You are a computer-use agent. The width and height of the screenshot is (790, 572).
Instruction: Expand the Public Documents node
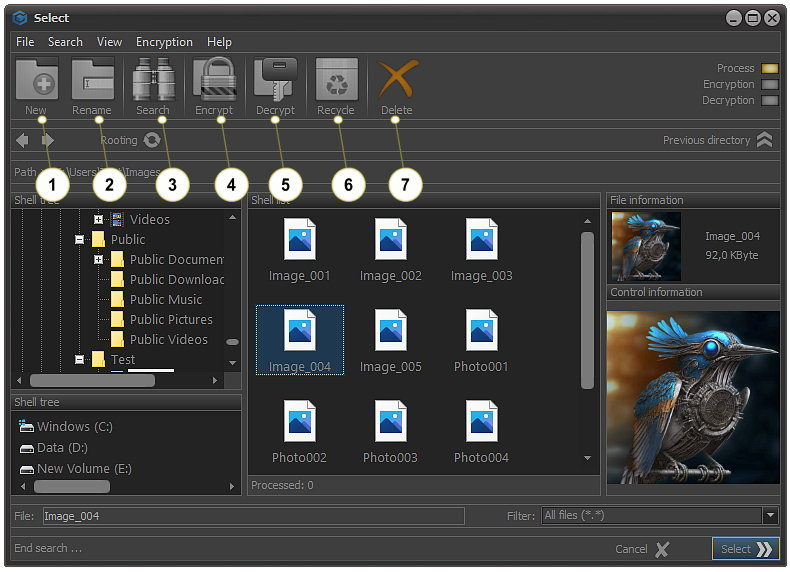click(98, 260)
